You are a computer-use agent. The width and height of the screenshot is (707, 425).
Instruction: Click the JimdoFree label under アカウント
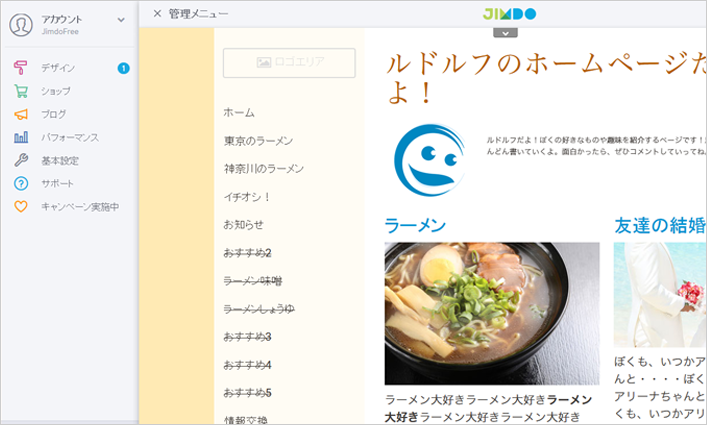pos(60,32)
